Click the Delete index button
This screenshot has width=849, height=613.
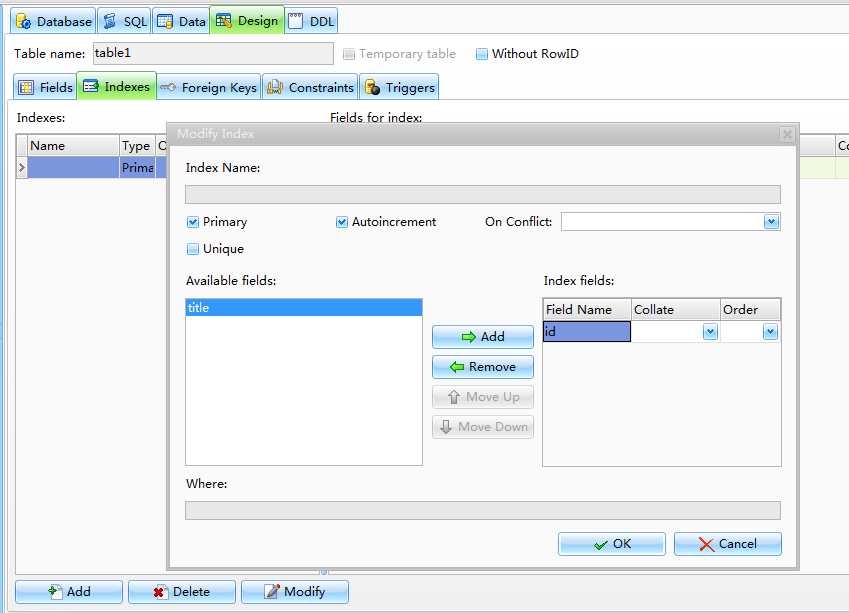[182, 592]
